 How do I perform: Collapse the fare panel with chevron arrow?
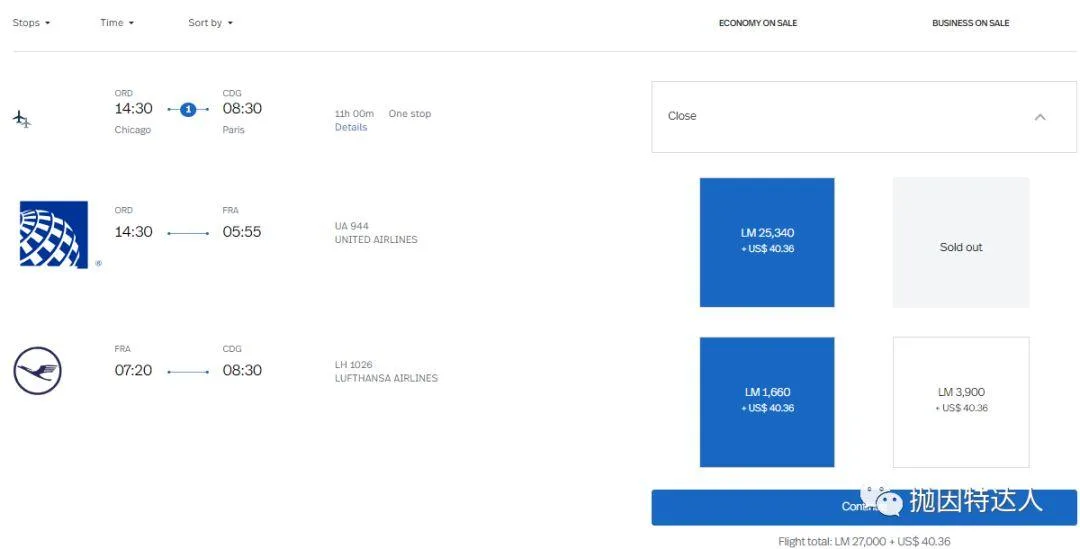point(1039,117)
